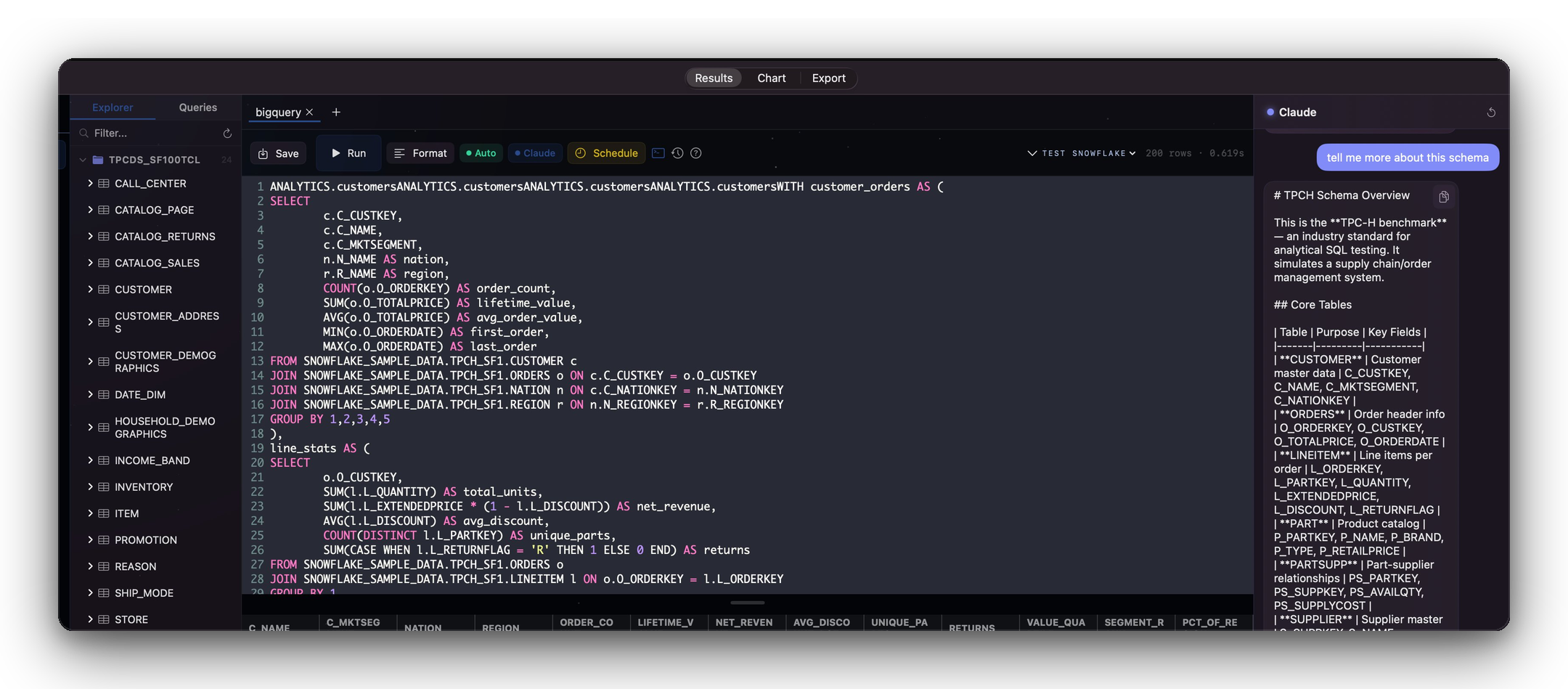This screenshot has width=1568, height=689.
Task: Click the '200 rows' status text
Action: tap(1169, 153)
